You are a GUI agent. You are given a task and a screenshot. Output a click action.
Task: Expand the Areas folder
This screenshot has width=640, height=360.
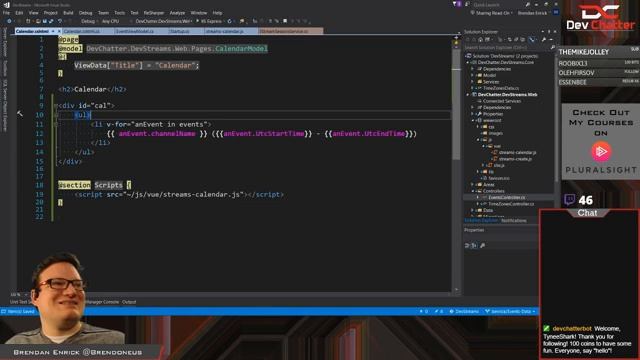click(x=473, y=184)
